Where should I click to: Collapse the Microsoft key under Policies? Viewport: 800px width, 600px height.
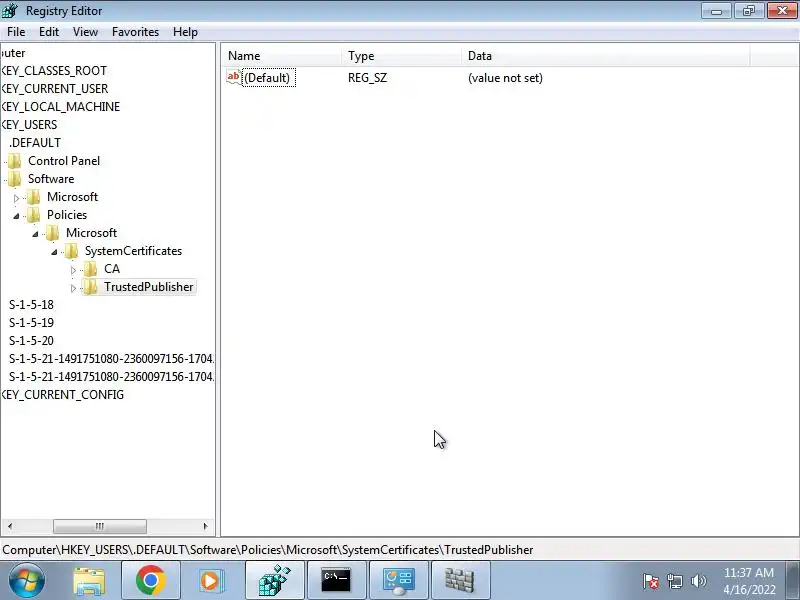click(35, 234)
